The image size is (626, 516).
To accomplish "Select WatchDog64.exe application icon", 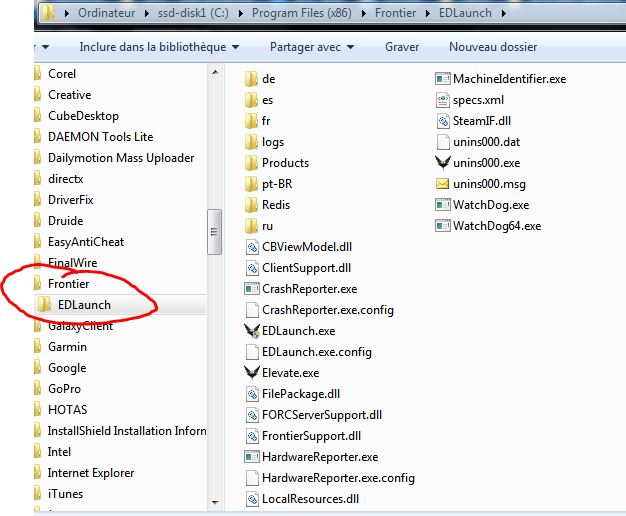I will [x=443, y=226].
